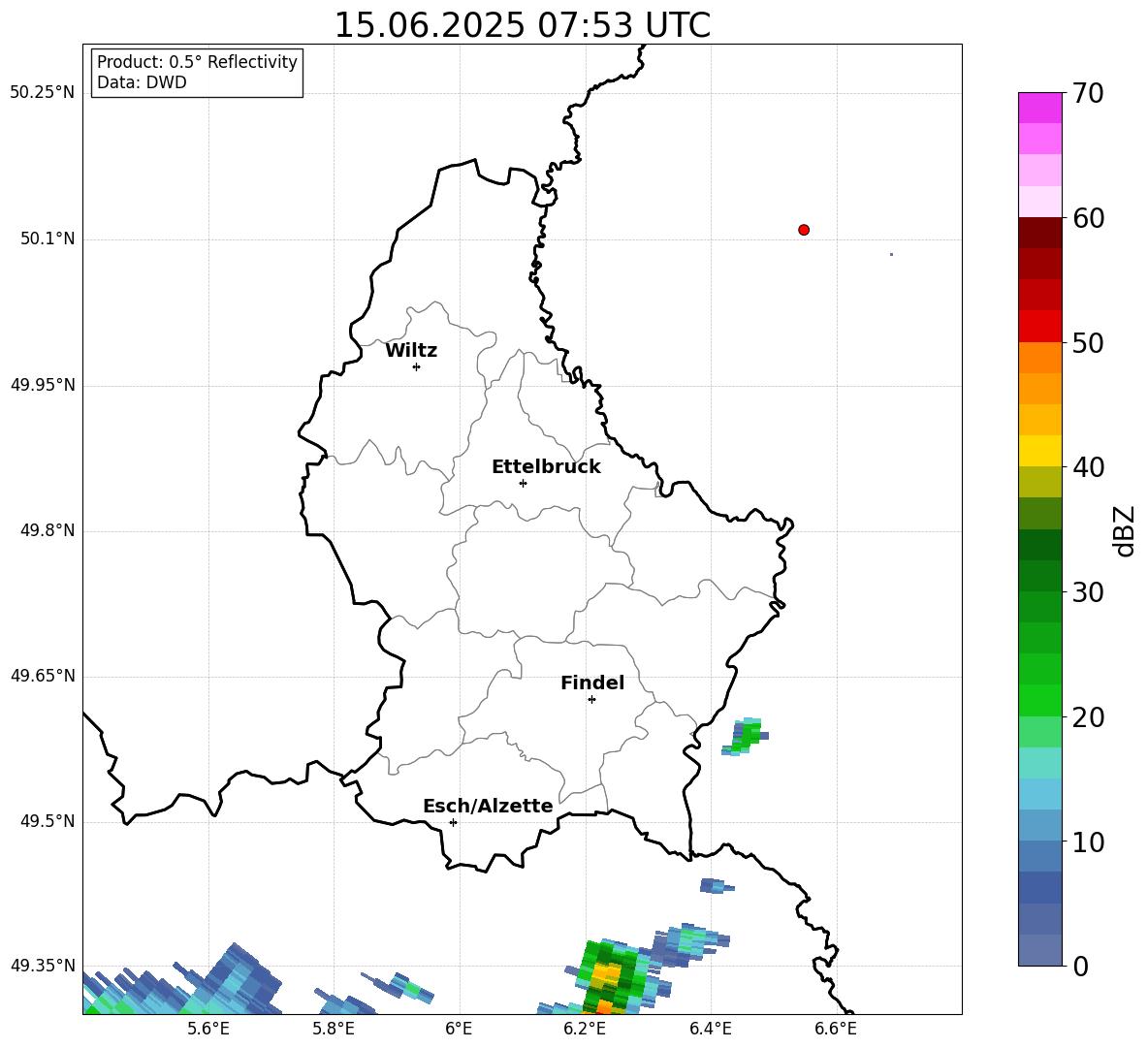
Task: Click the title 15.06.2025 07:53 UTC
Action: [x=523, y=25]
